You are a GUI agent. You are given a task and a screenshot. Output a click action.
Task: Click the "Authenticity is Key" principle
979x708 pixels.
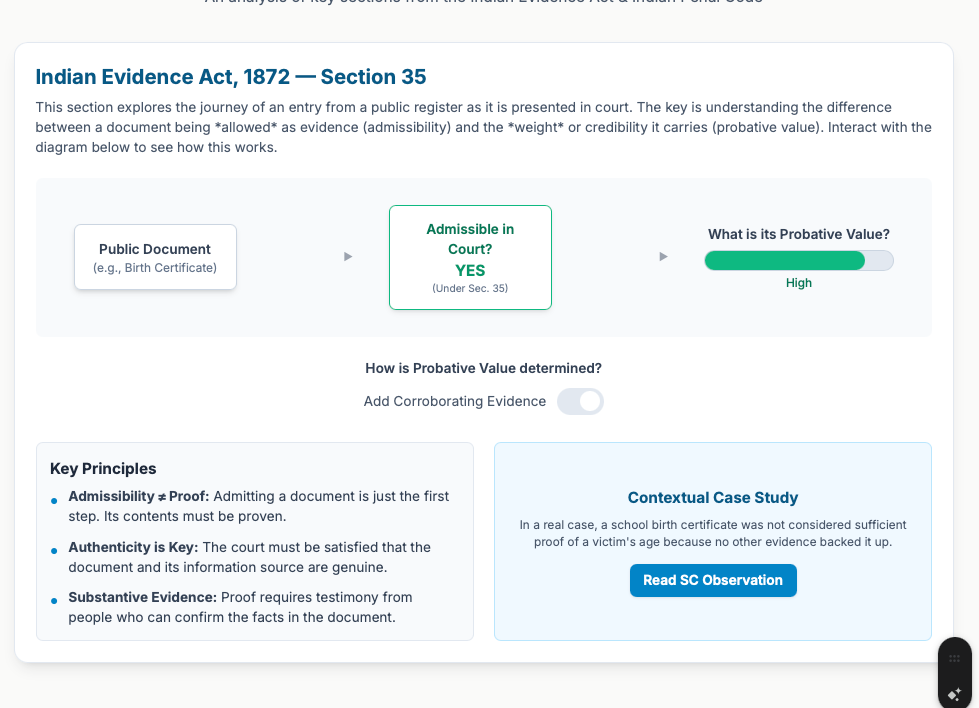tap(133, 547)
